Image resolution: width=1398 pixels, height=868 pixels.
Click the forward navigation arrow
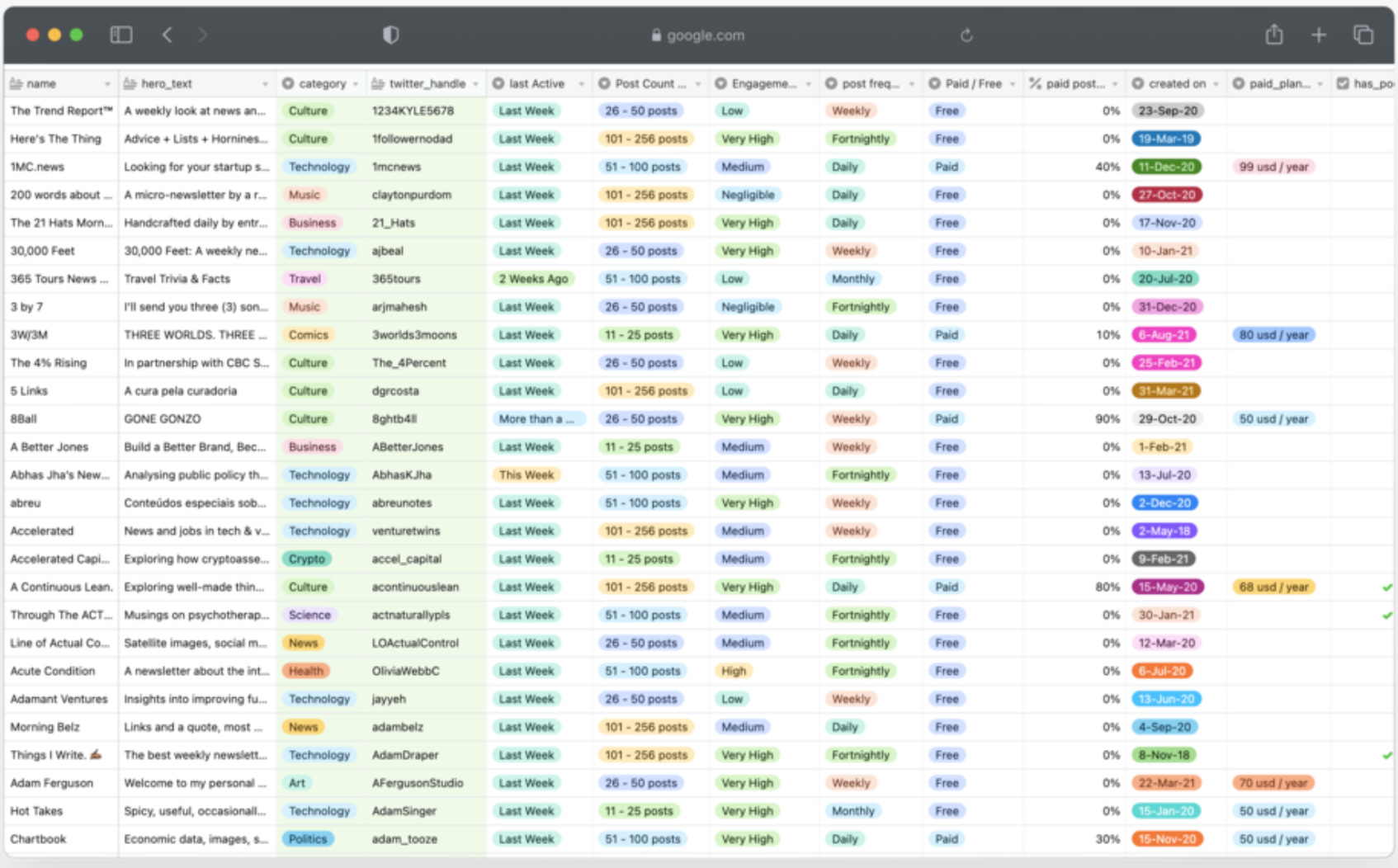[203, 35]
